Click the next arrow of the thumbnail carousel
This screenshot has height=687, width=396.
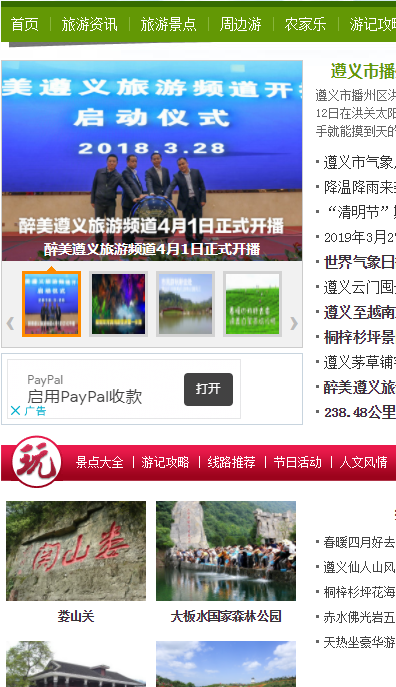pos(294,323)
